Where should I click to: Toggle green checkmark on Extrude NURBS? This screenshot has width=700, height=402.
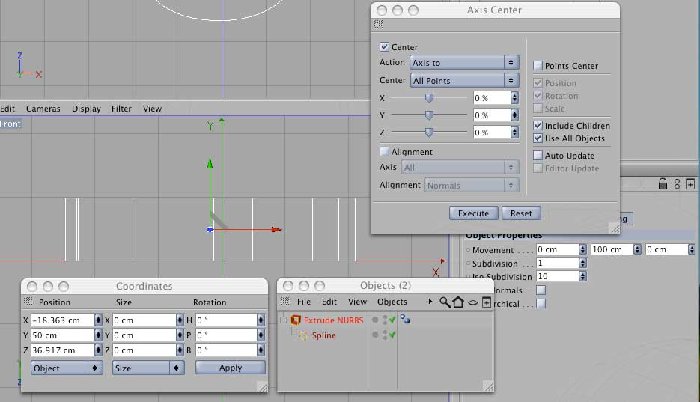392,320
